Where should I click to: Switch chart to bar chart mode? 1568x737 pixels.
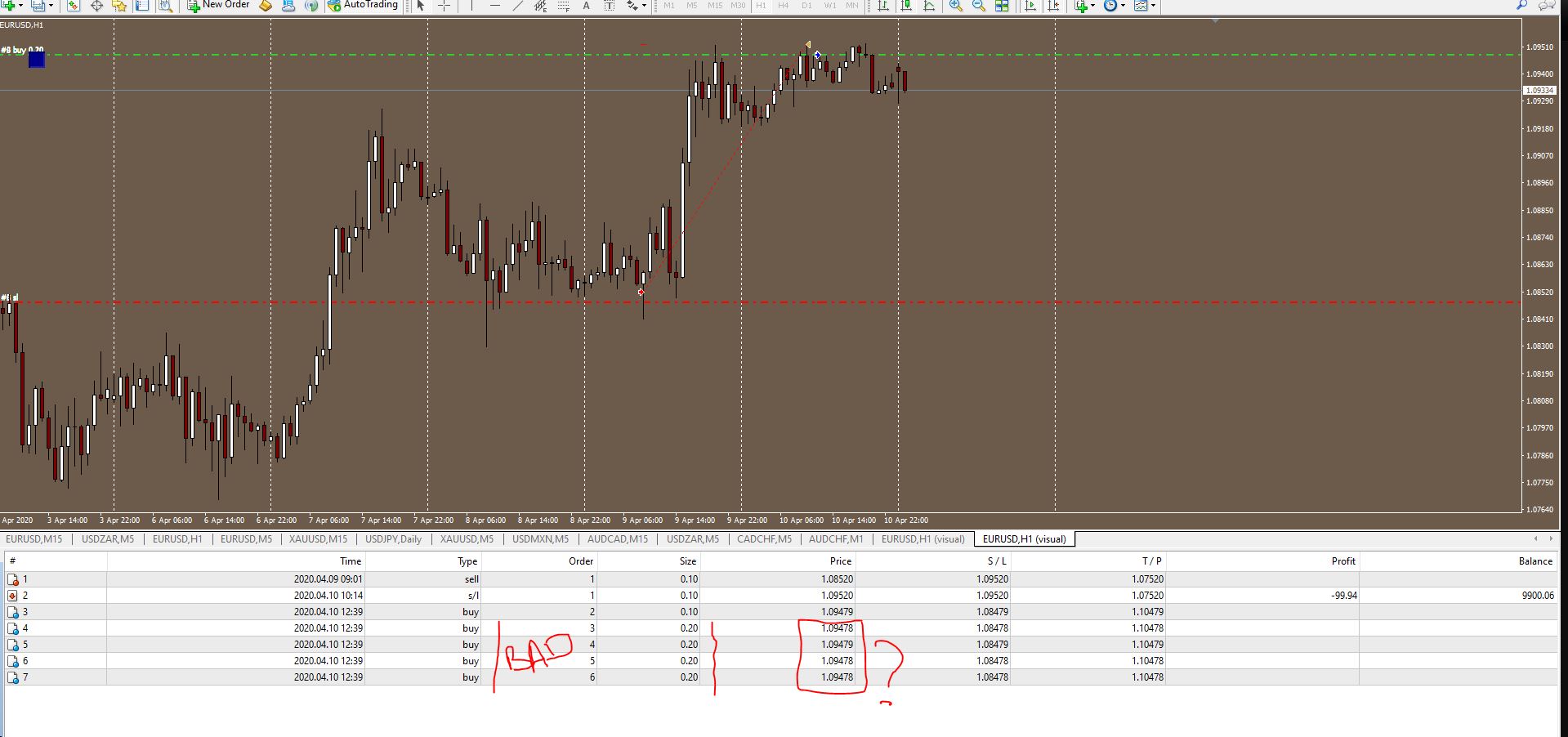pyautogui.click(x=883, y=6)
